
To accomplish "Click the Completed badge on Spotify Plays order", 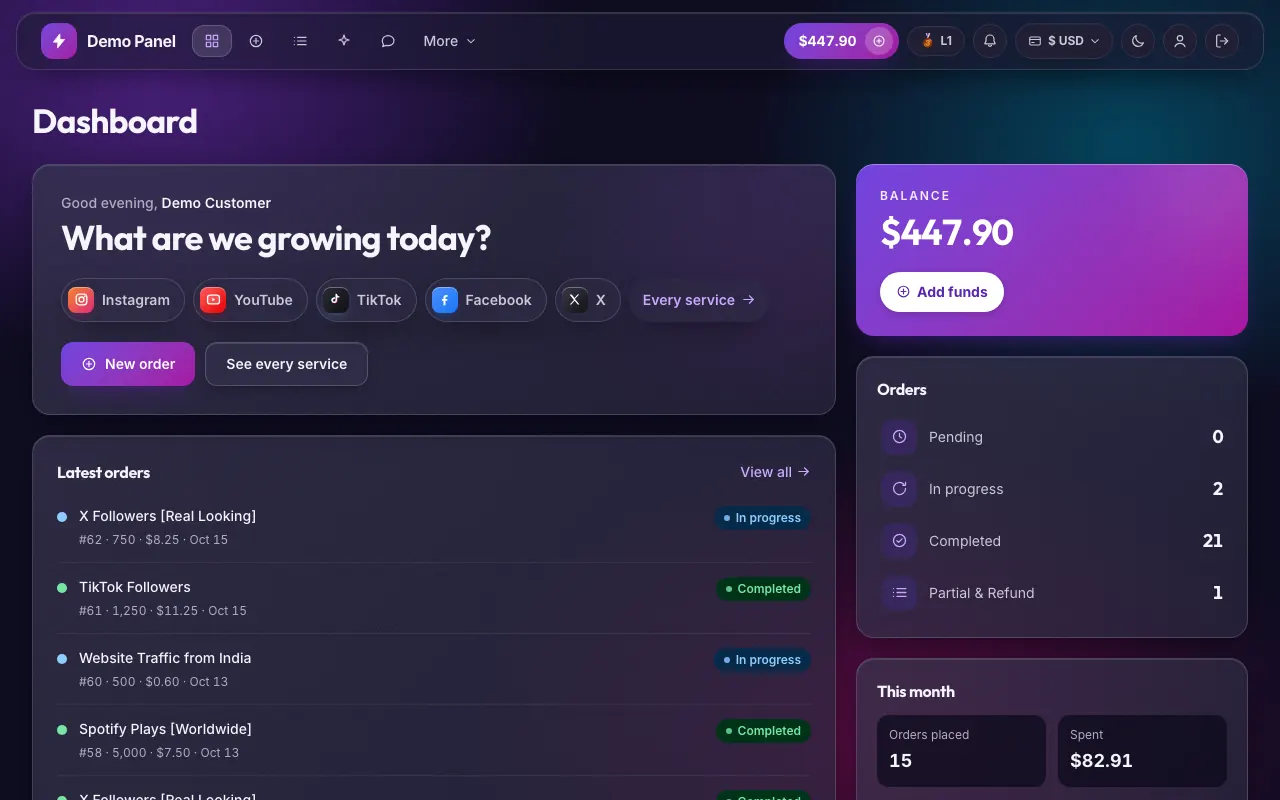I will coord(763,731).
